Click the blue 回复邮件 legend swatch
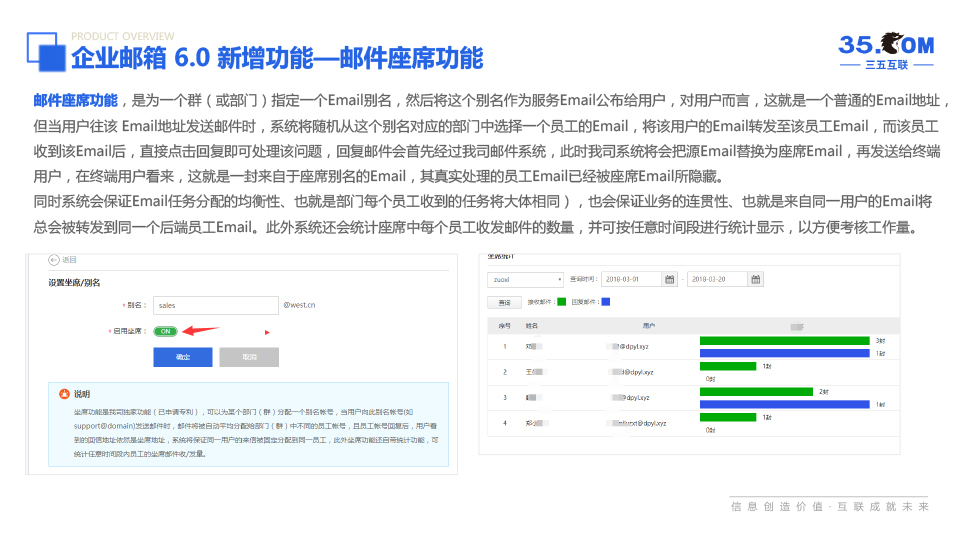Image resolution: width=960 pixels, height=540 pixels. tap(606, 301)
